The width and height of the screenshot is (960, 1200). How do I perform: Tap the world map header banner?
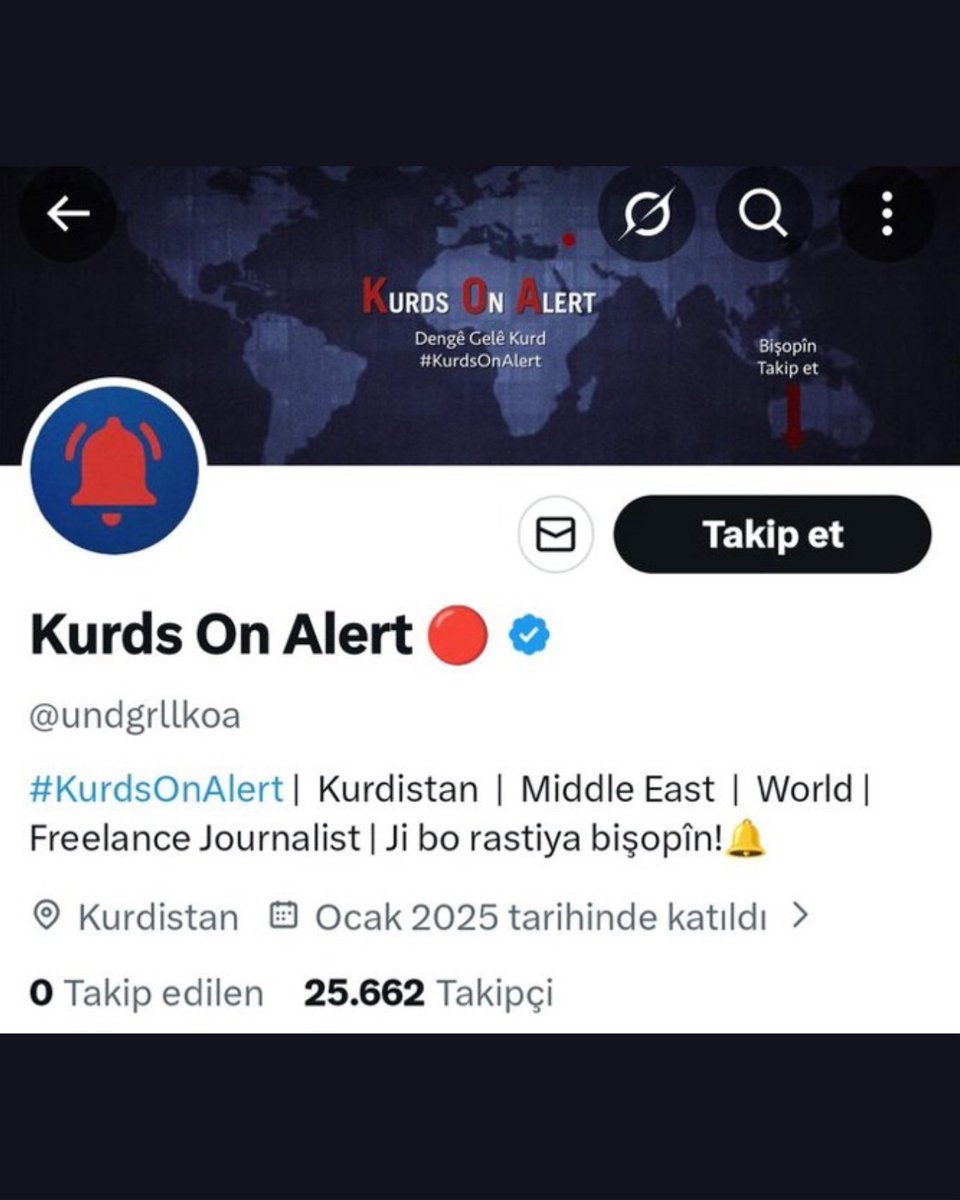tap(480, 316)
